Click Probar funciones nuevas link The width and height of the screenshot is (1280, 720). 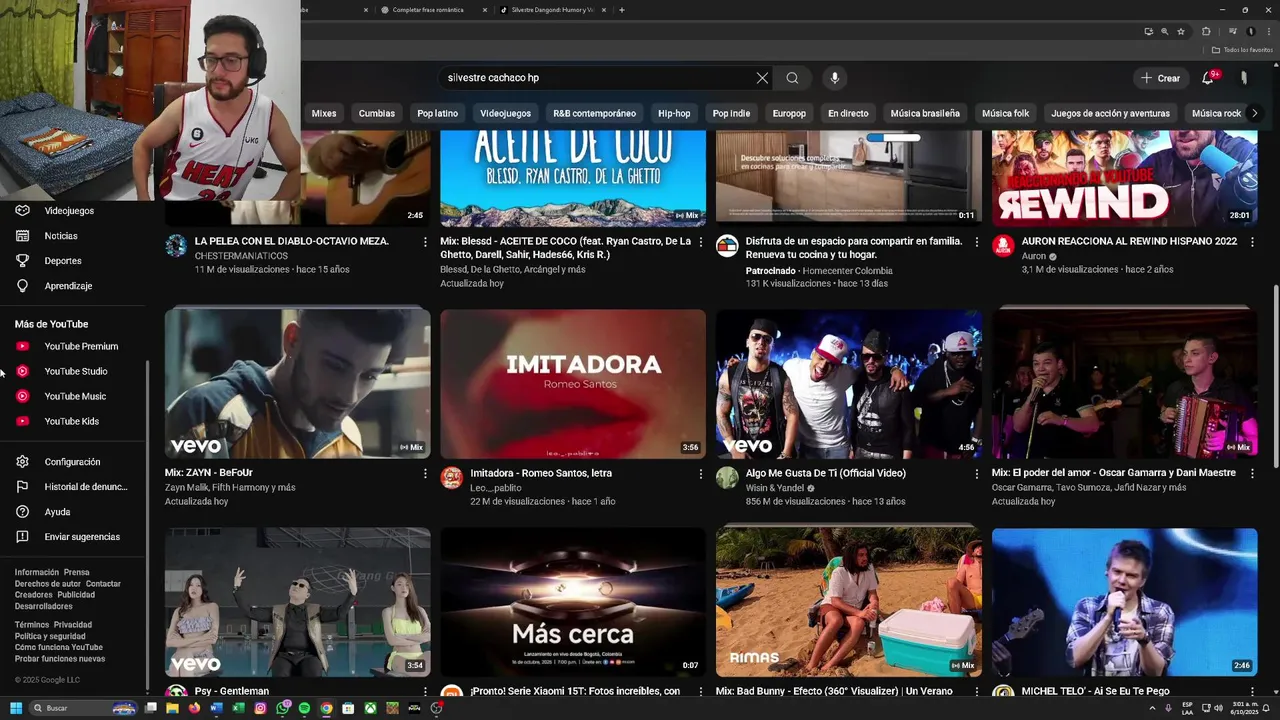(60, 659)
